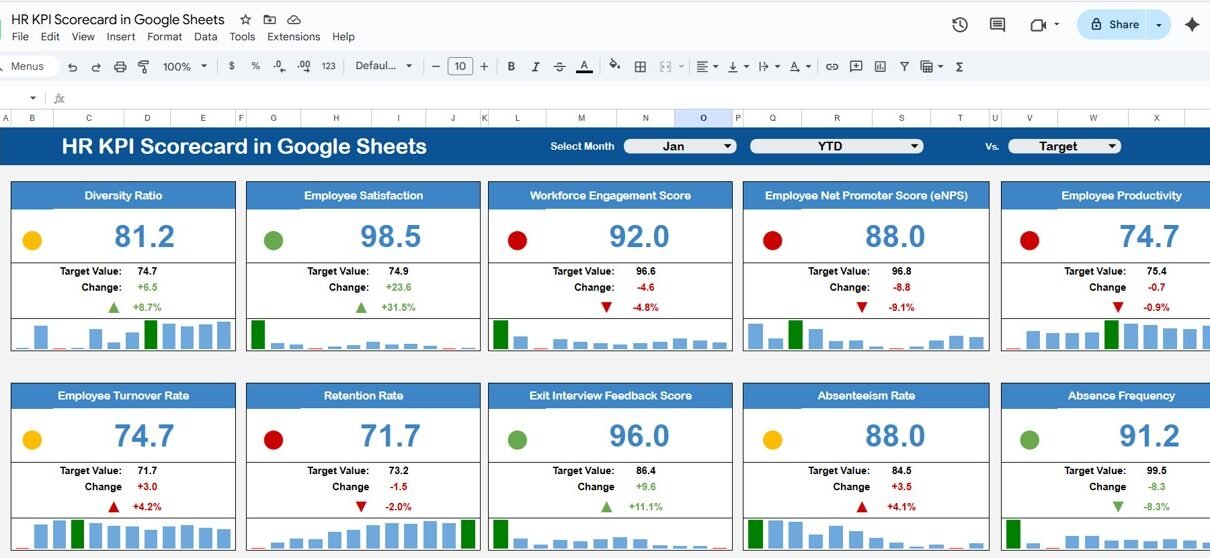This screenshot has height=558, width=1210.
Task: Select the paint format tool
Action: [143, 67]
